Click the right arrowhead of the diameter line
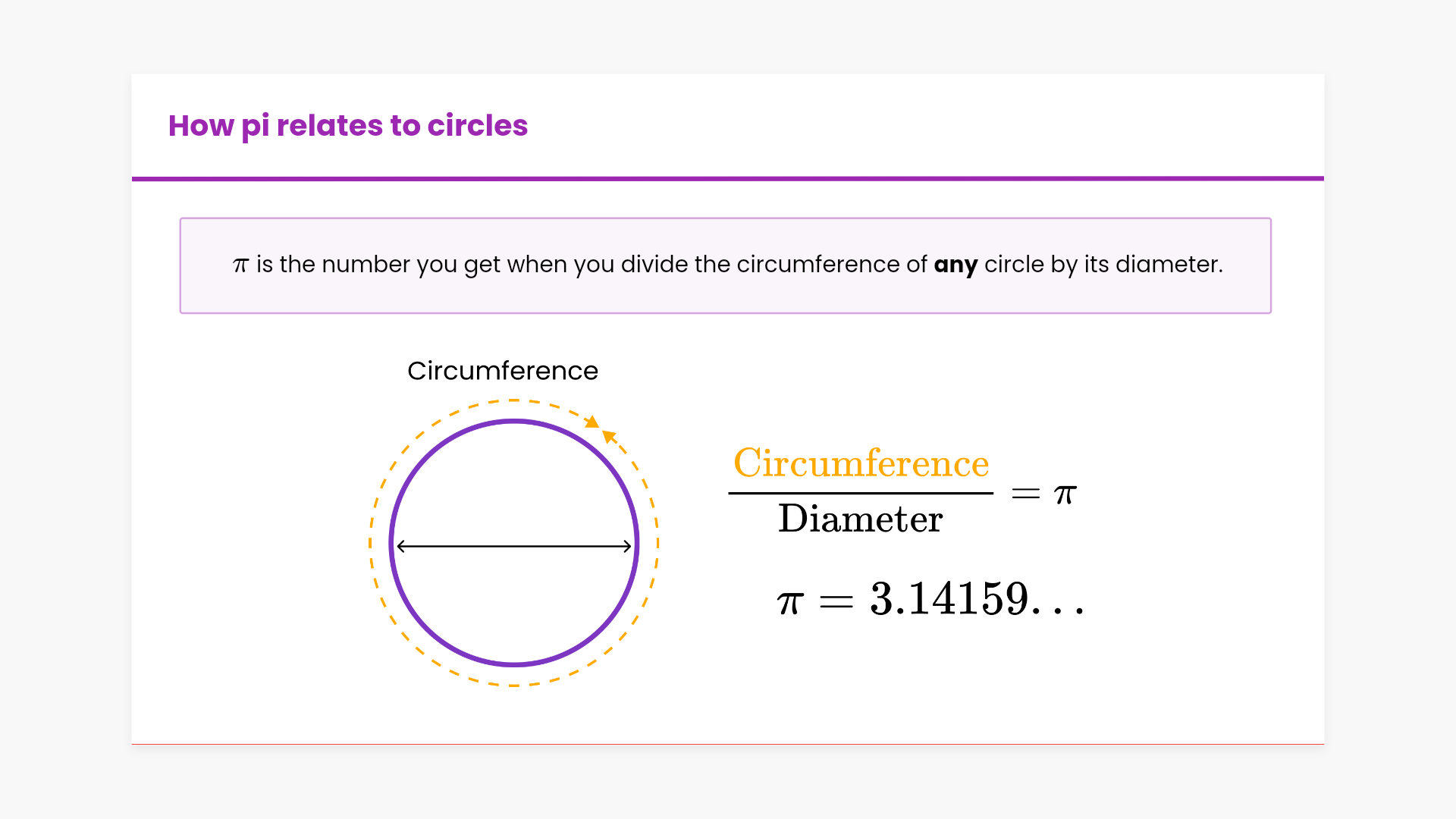This screenshot has height=819, width=1456. pos(627,546)
